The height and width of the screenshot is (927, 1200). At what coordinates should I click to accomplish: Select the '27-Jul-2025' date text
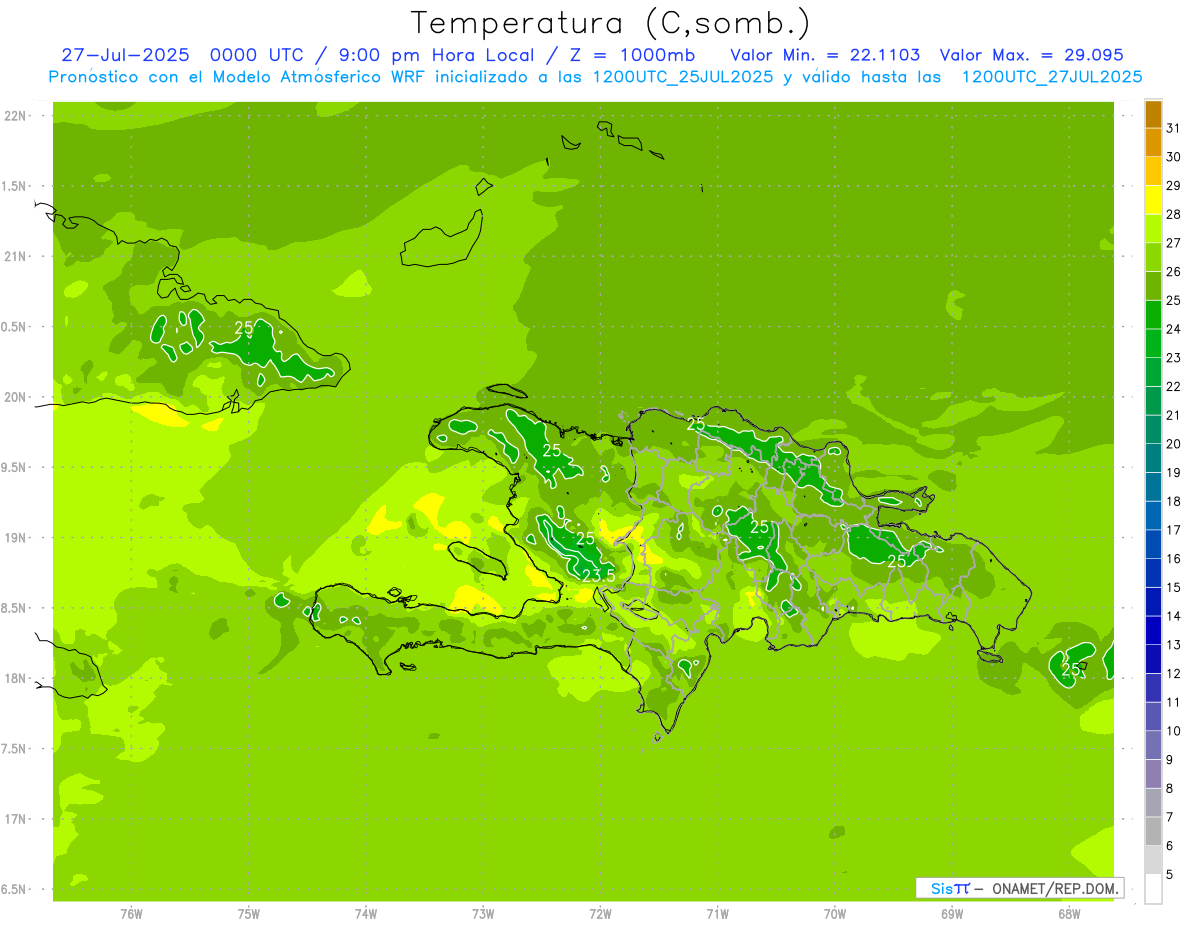pos(126,55)
